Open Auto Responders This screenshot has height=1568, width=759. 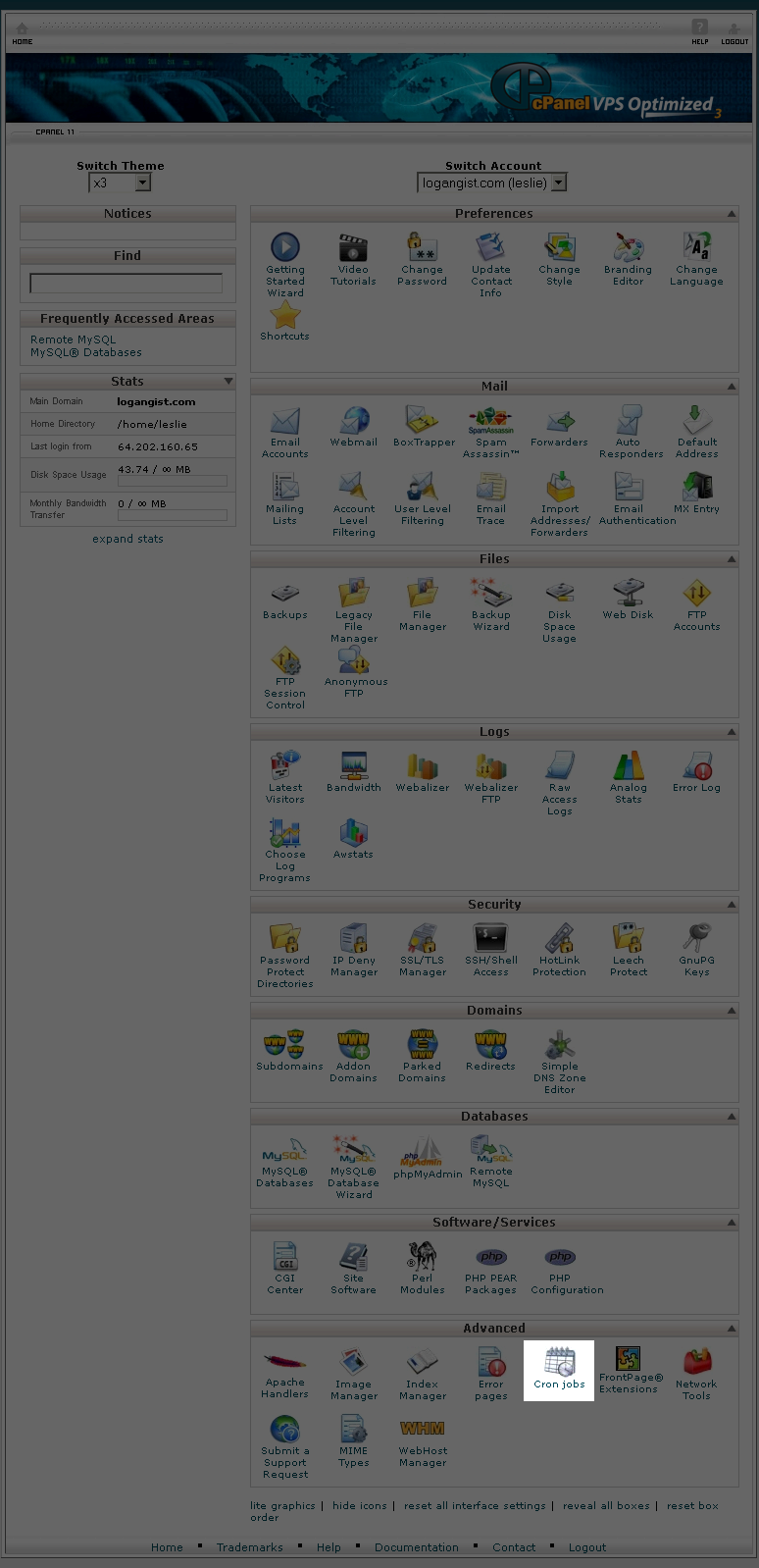tap(631, 432)
